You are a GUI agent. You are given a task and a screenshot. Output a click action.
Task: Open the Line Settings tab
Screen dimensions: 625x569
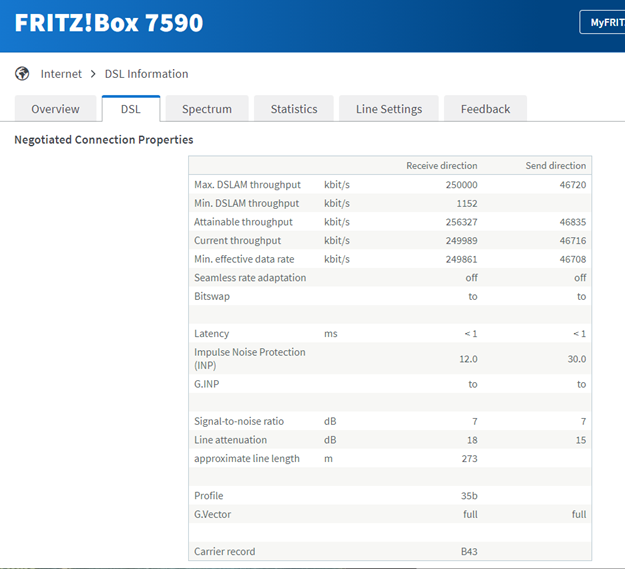389,109
